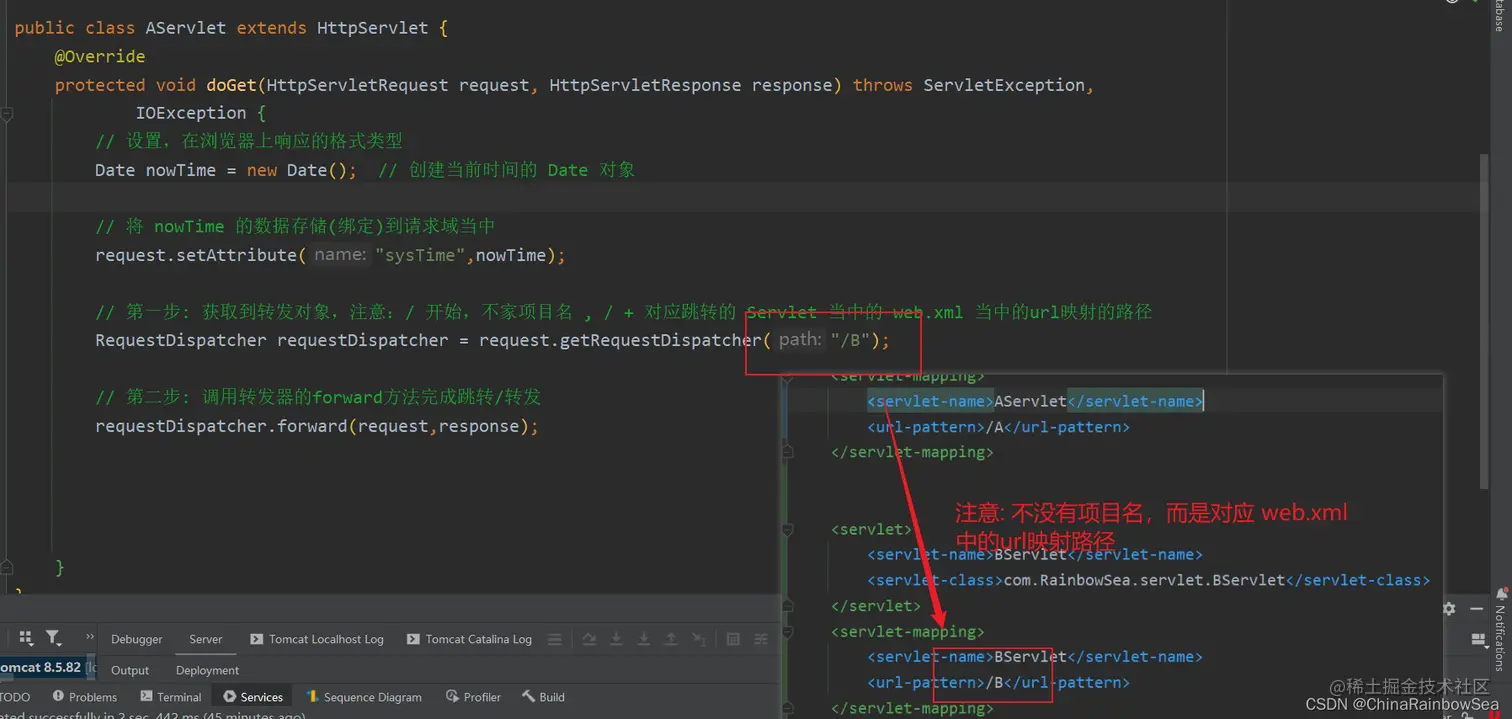The width and height of the screenshot is (1512, 719).
Task: Switch to the Debugger tab
Action: click(137, 639)
